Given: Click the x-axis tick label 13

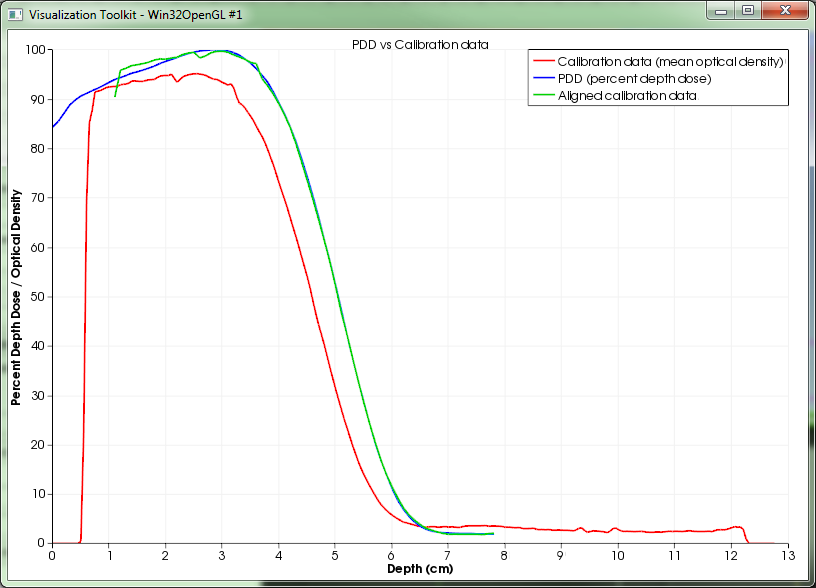Looking at the screenshot, I should pyautogui.click(x=787, y=555).
